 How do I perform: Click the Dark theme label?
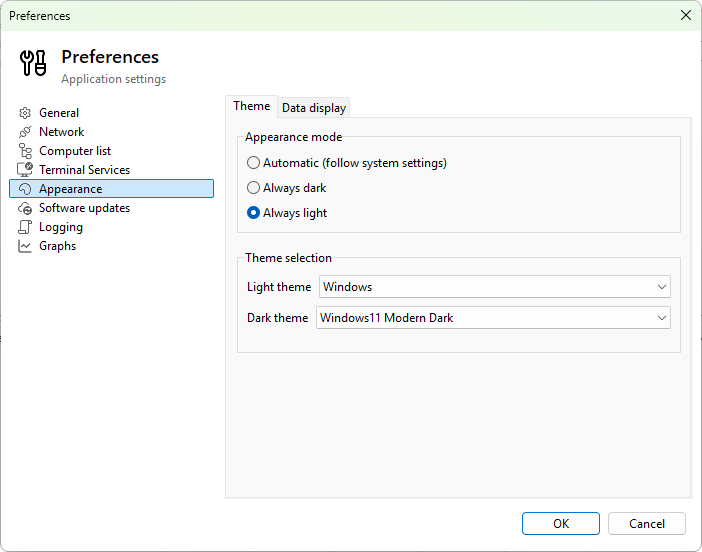click(278, 318)
